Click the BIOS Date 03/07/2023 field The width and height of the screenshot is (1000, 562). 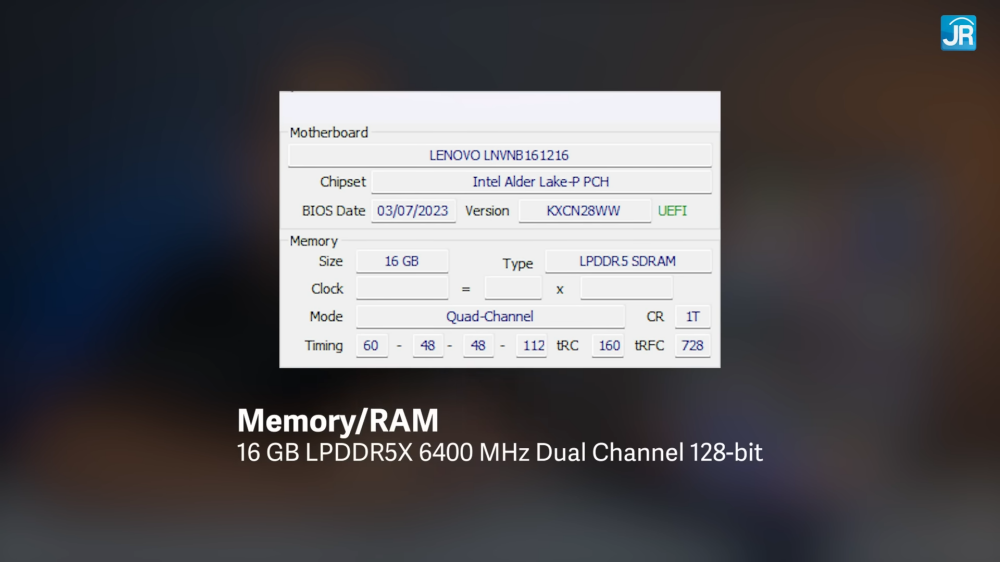[x=413, y=211]
